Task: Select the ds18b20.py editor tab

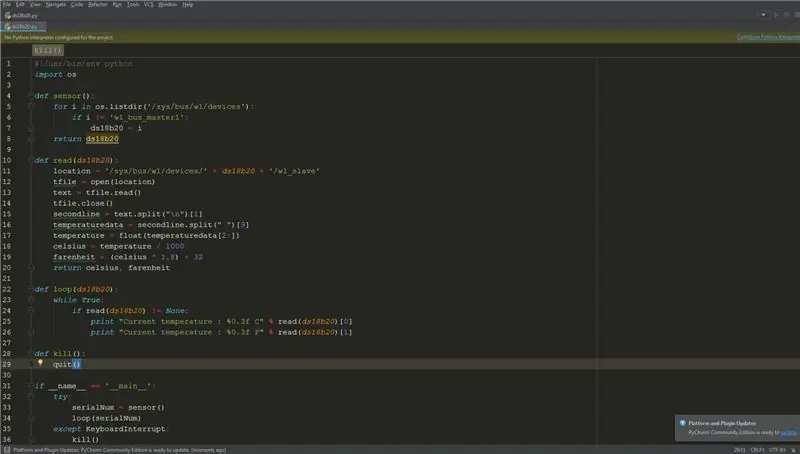Action: 24,27
